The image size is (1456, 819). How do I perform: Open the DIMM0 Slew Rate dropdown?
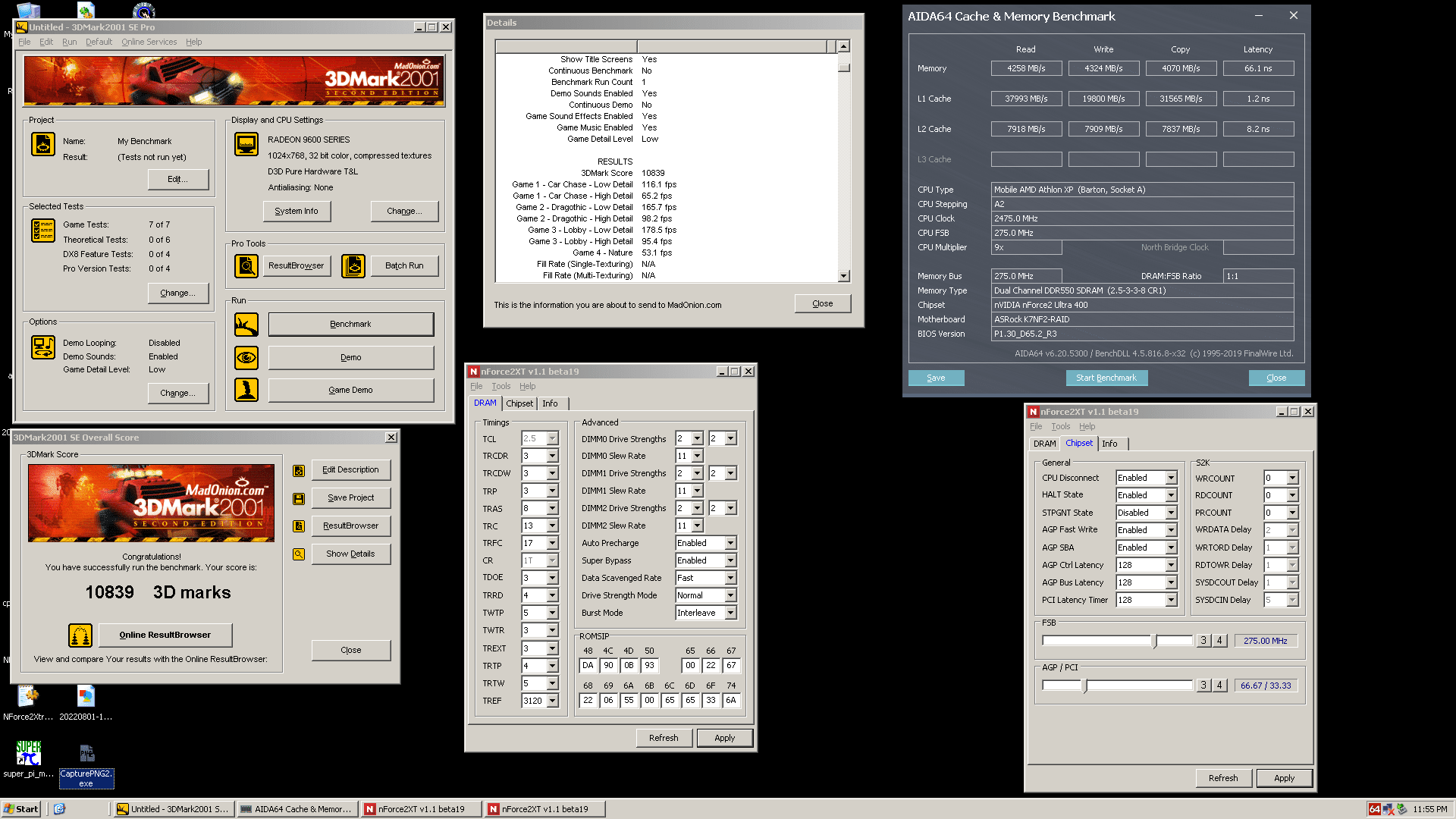point(697,457)
